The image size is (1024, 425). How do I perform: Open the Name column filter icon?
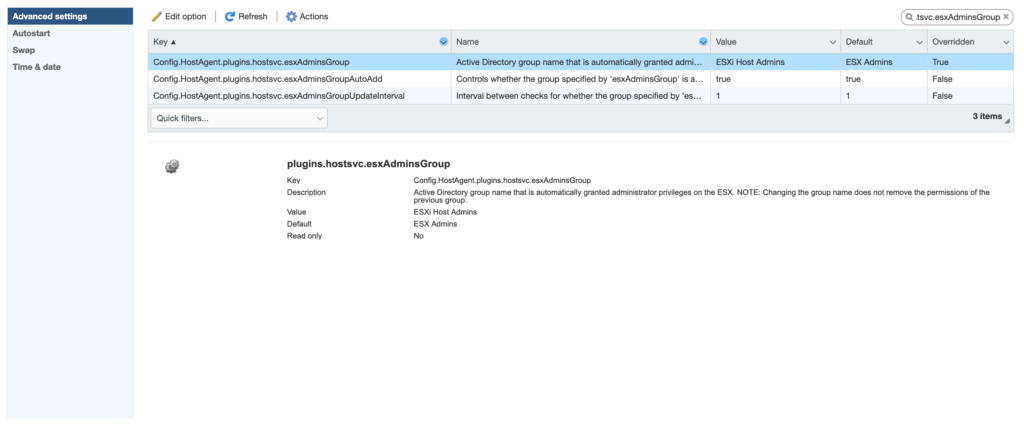point(702,42)
